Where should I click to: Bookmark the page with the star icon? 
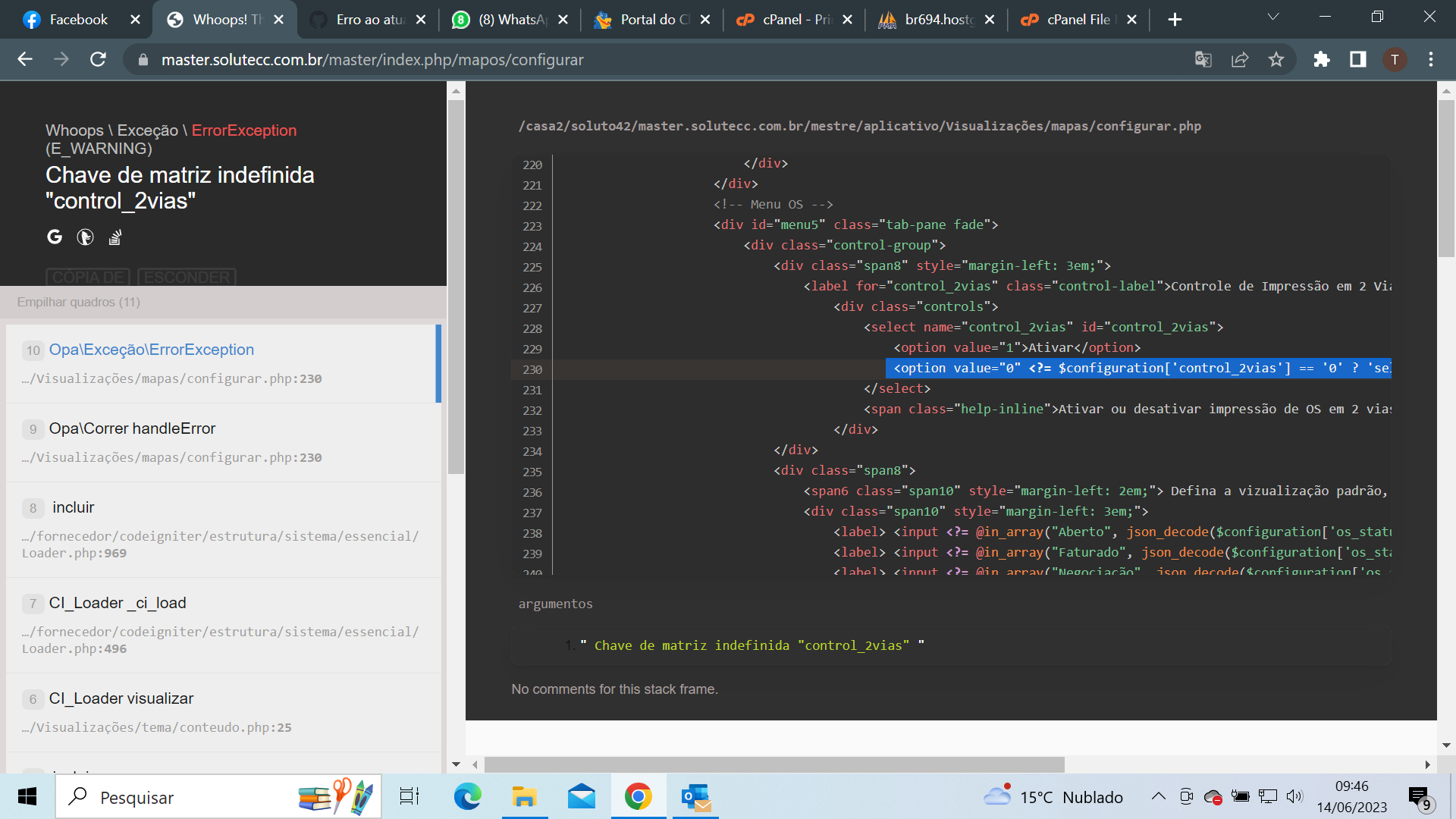click(1277, 59)
